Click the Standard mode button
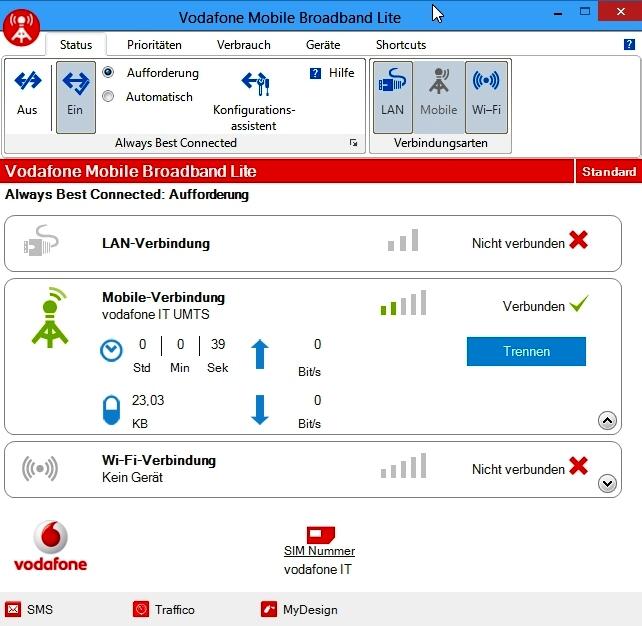Screen dimensions: 642x626 coord(609,172)
